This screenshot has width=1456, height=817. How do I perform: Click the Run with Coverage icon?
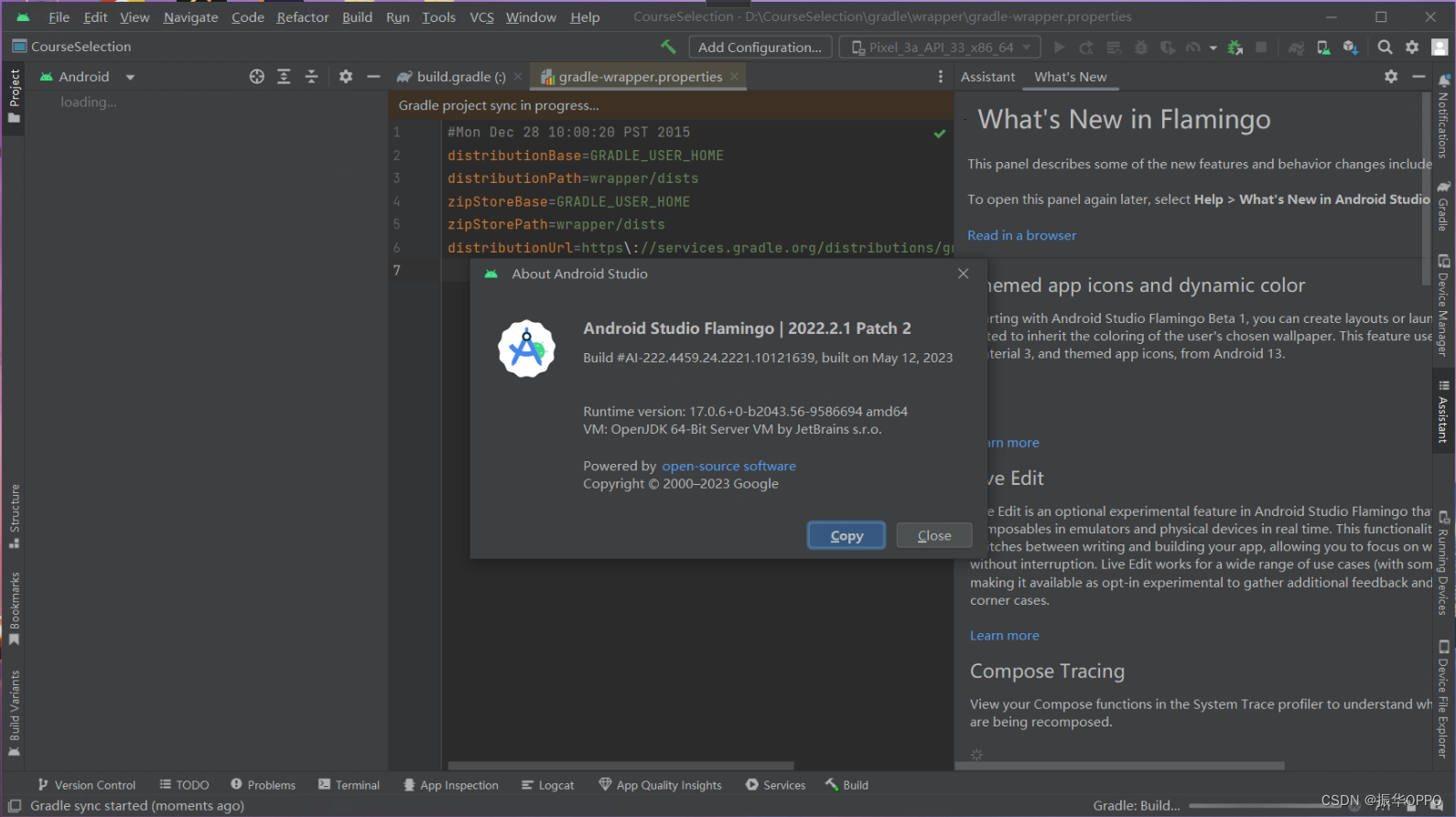tap(1168, 48)
